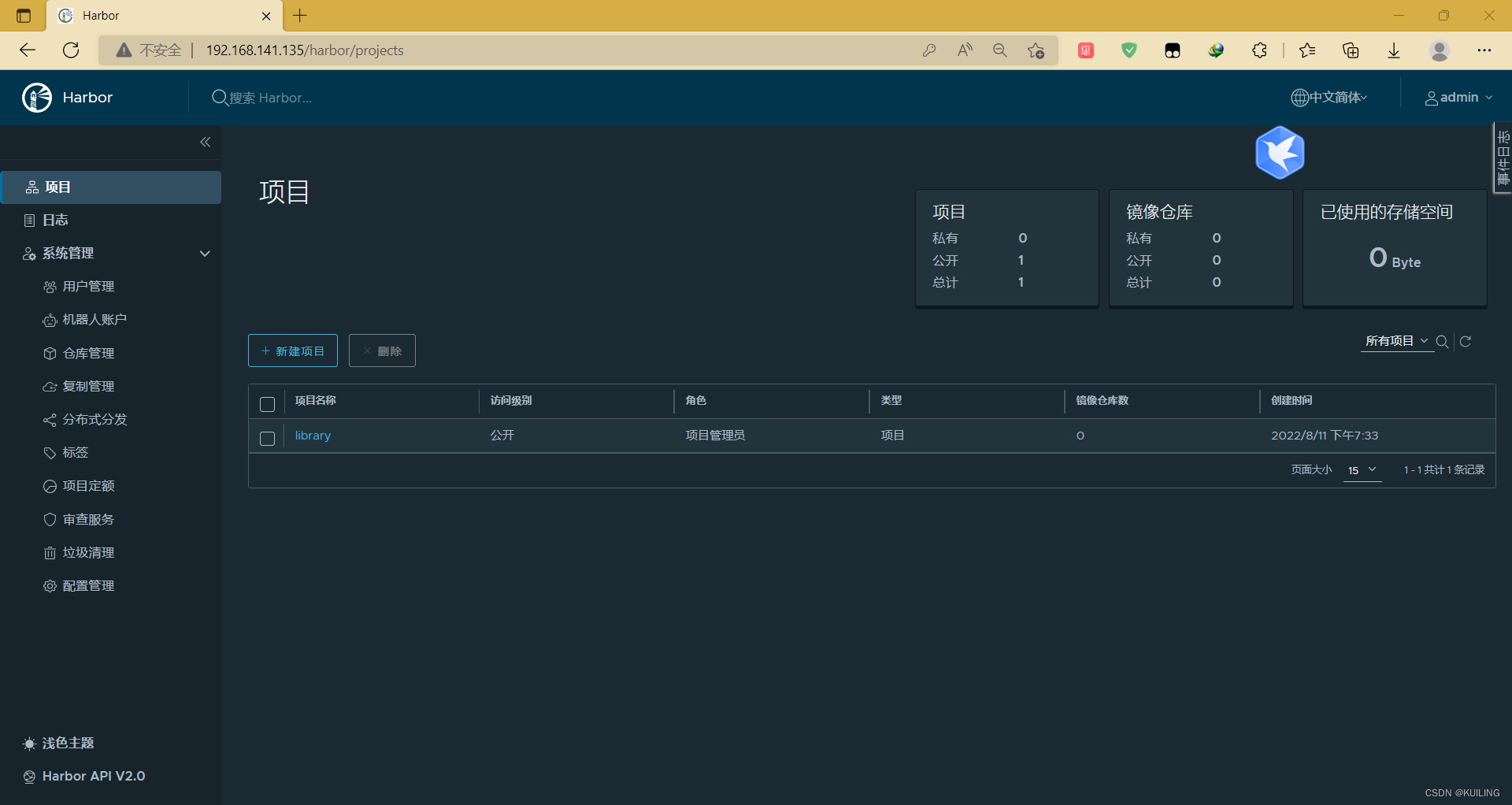Open 审查服务 interrogation services
Image resolution: width=1512 pixels, height=805 pixels.
coord(88,520)
